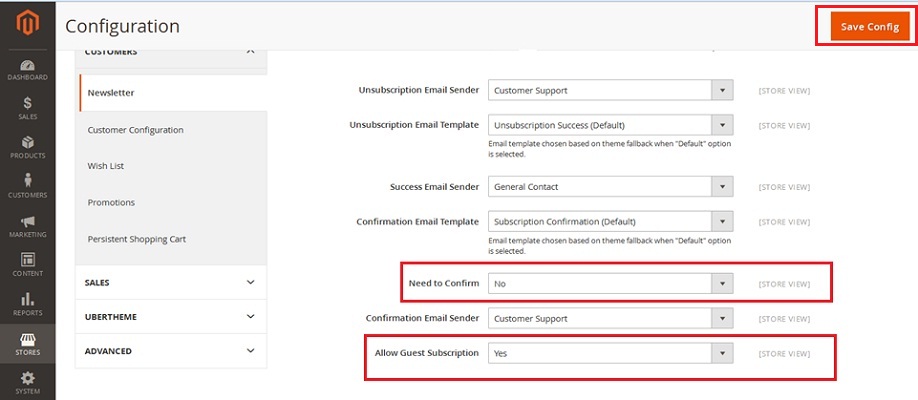Open the Confirmation Email Sender dropdown
Viewport: 918px width, 400px height.
click(611, 319)
